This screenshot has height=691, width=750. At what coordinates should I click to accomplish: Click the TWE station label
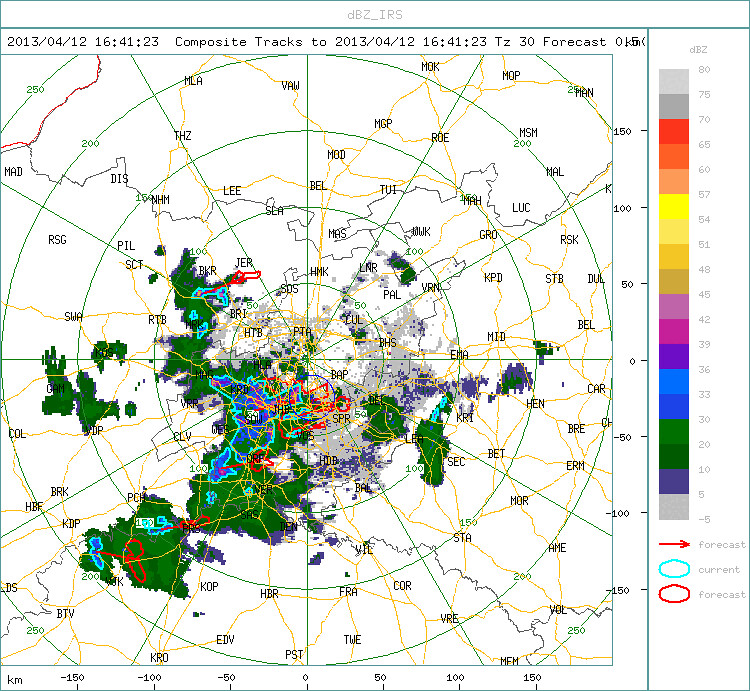point(353,639)
